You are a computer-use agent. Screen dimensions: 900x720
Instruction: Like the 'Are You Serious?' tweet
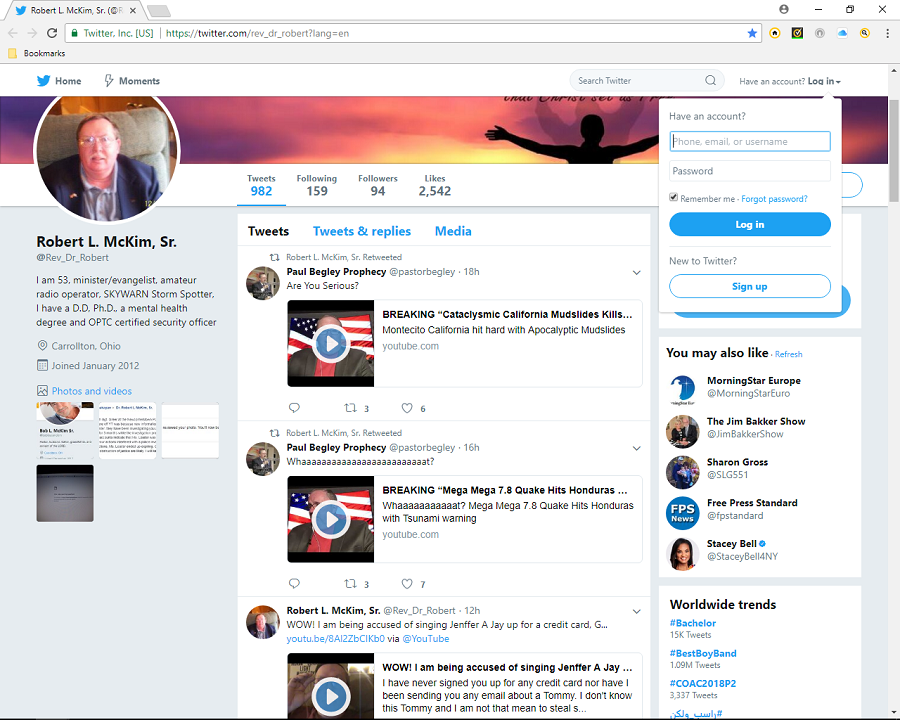pos(407,408)
